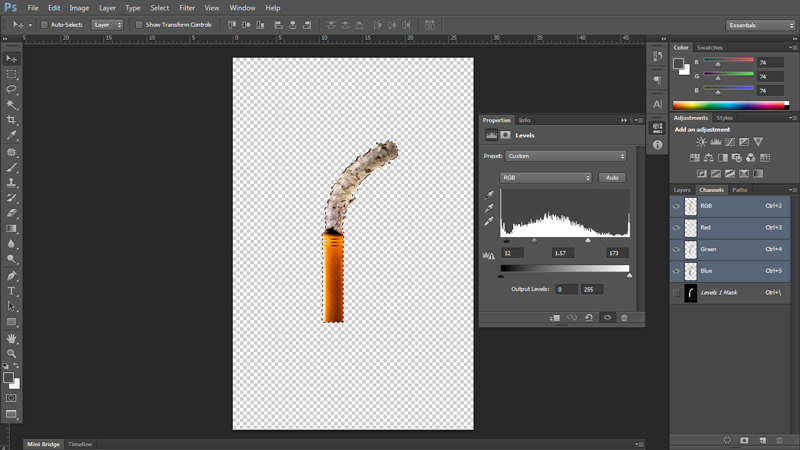Click the red R color slider
This screenshot has height=450, width=800.
[x=727, y=62]
